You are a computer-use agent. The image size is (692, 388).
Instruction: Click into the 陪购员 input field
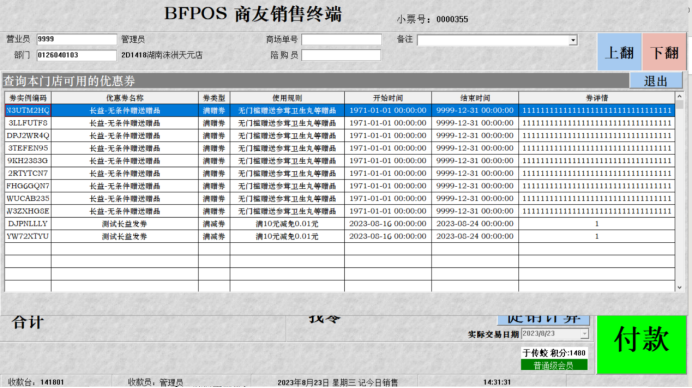[341, 55]
